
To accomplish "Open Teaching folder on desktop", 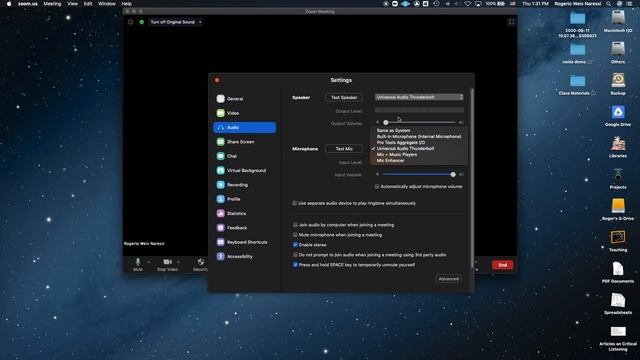I will point(618,241).
